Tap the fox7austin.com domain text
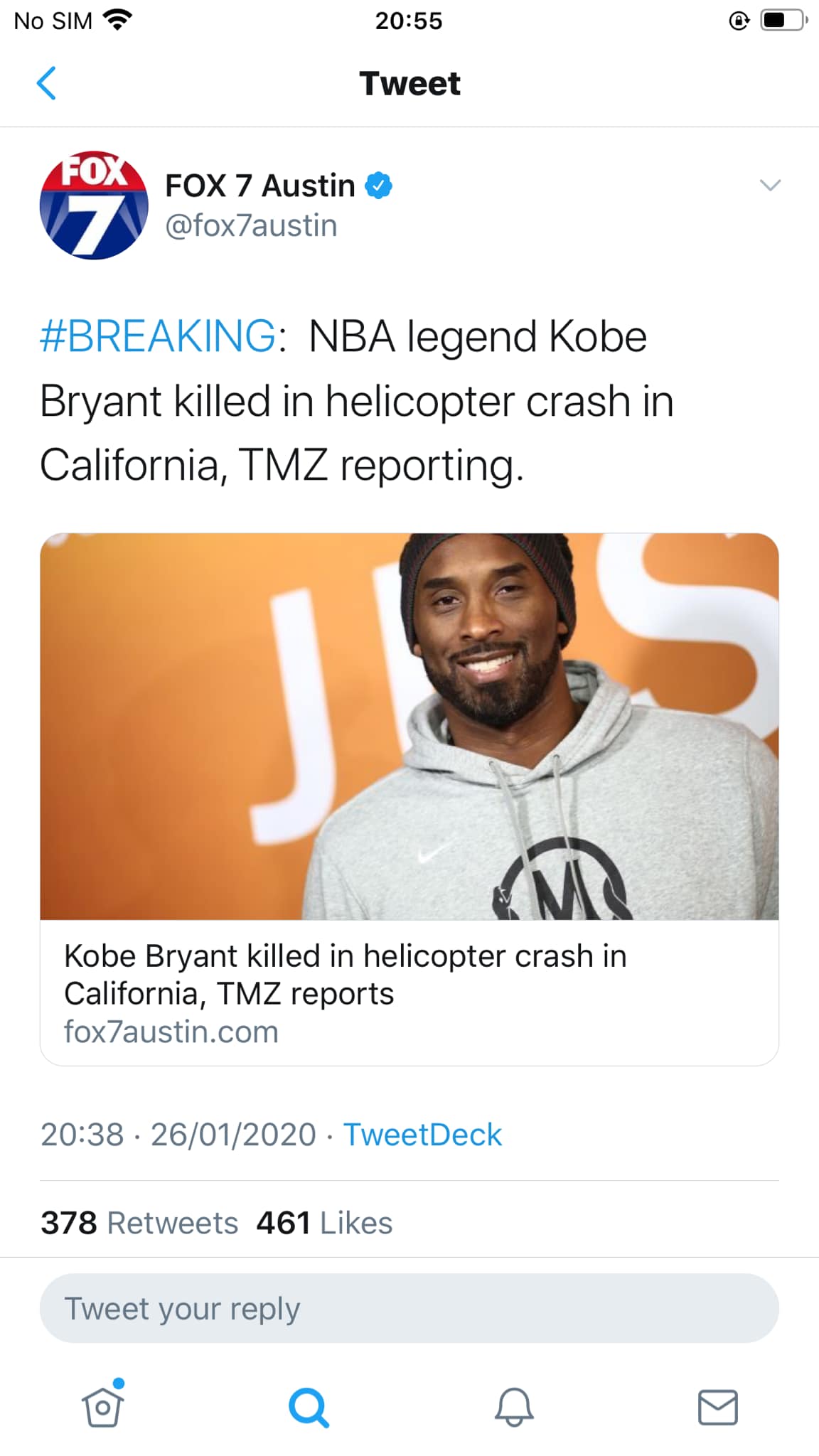This screenshot has height=1456, width=819. coord(171,1032)
